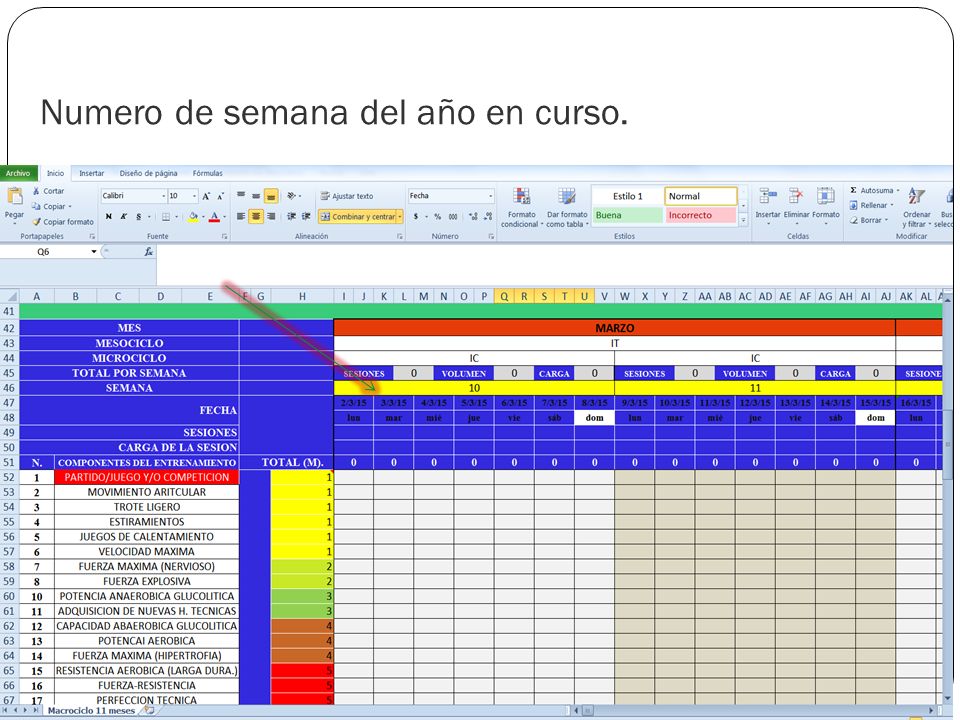Select the Macrociclo 11 meses sheet tab
This screenshot has width=960, height=720.
pos(91,711)
